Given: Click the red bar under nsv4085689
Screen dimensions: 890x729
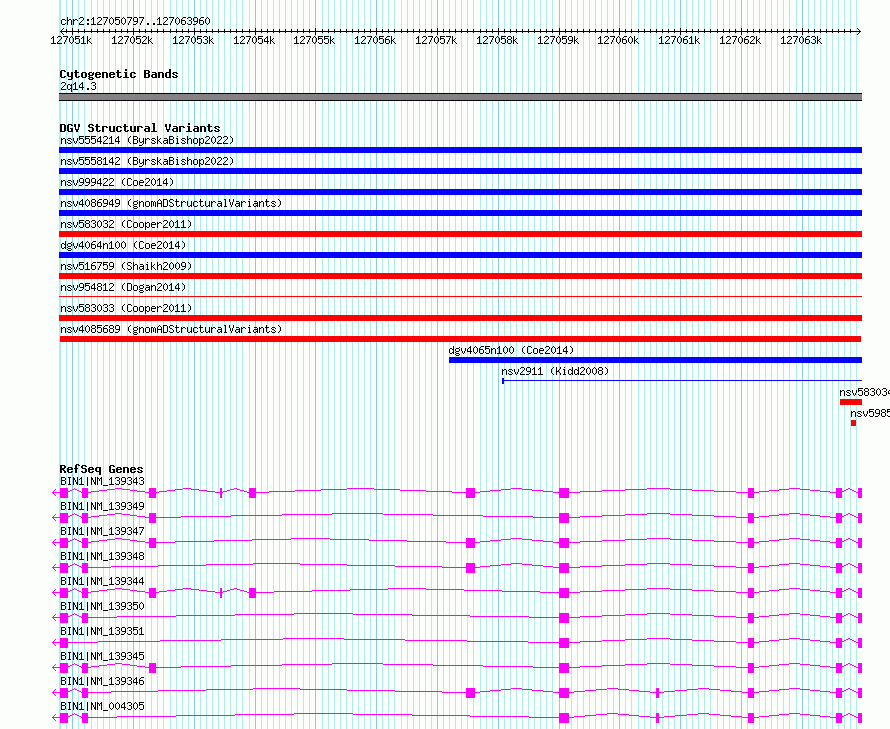Looking at the screenshot, I should click(460, 339).
